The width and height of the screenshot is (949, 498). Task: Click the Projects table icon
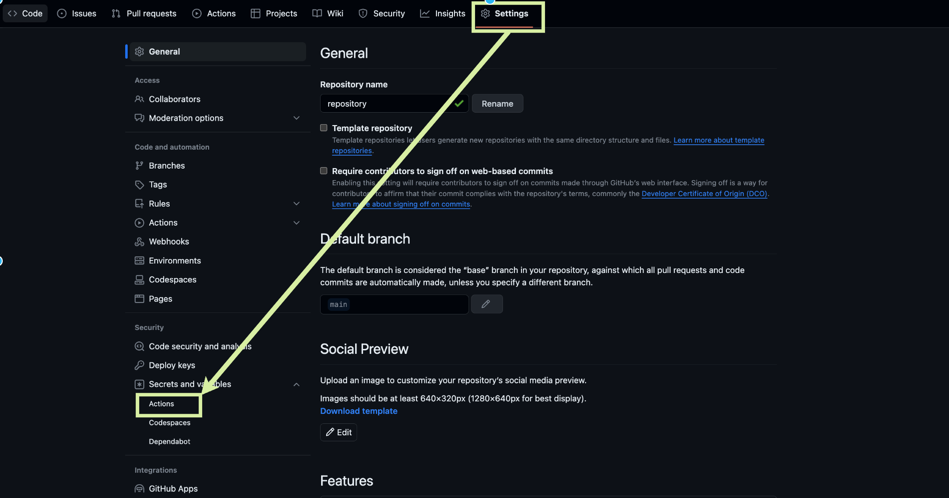[x=255, y=13]
